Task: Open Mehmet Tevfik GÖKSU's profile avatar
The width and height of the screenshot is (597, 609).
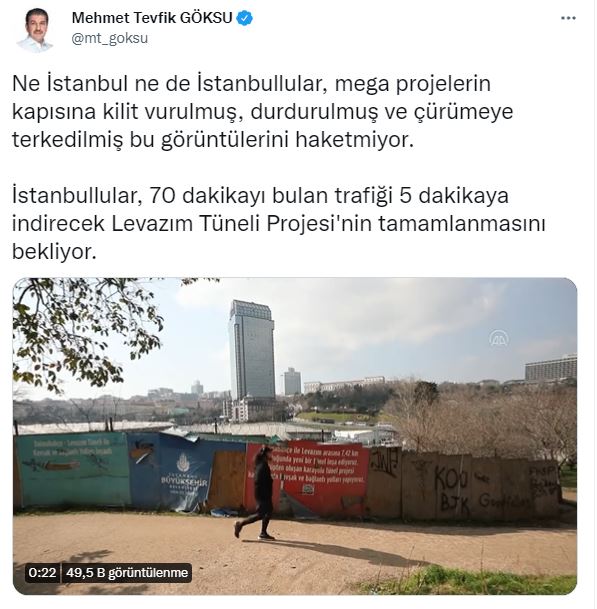Action: [35, 30]
